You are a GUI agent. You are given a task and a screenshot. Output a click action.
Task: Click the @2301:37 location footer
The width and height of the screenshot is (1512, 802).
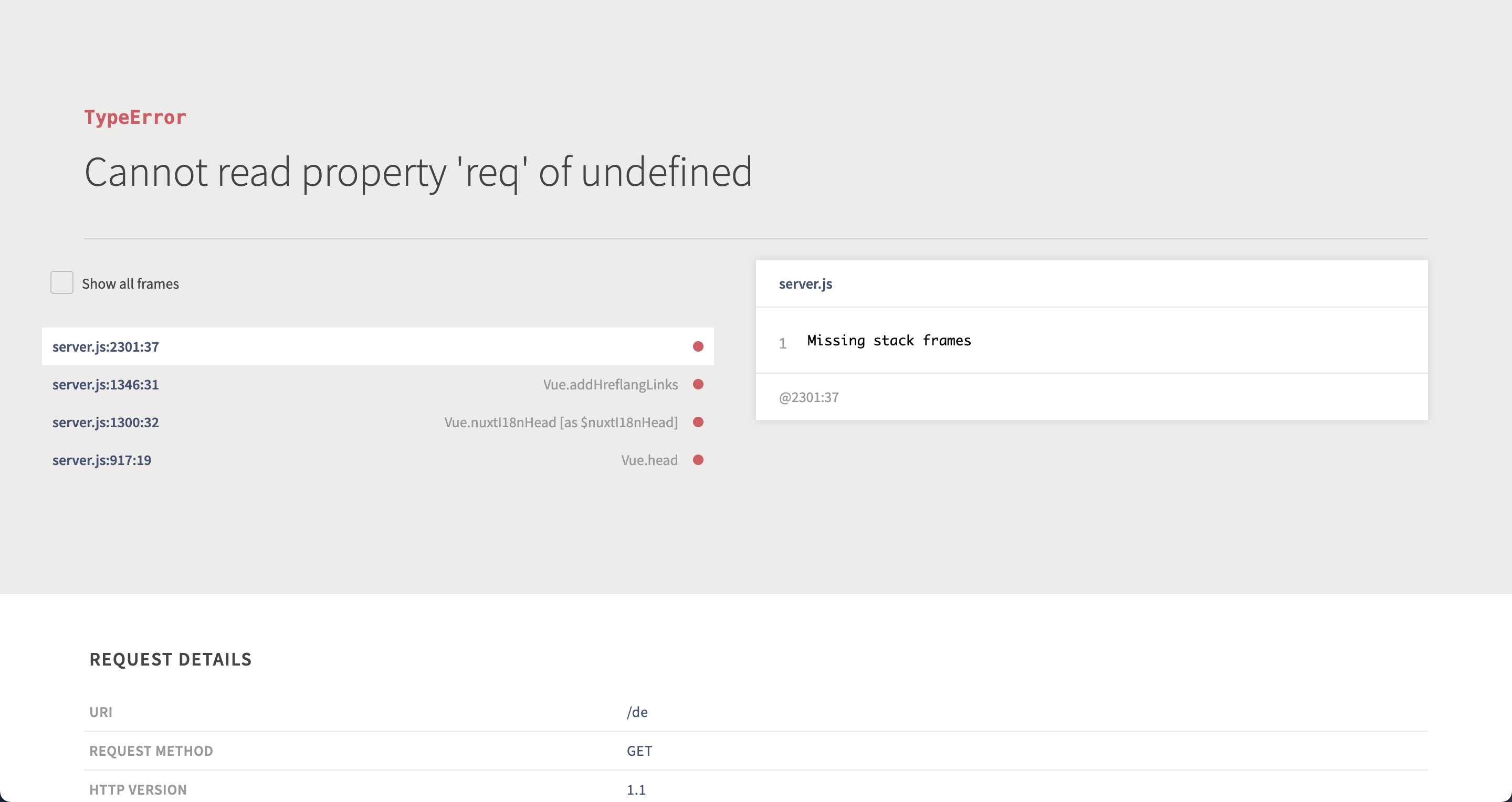tap(808, 397)
